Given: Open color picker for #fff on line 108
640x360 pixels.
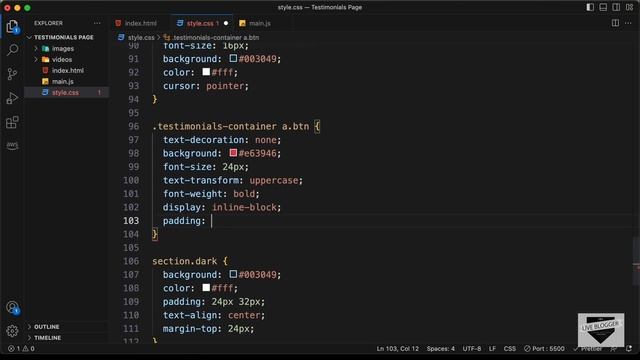Looking at the screenshot, I should (x=206, y=287).
